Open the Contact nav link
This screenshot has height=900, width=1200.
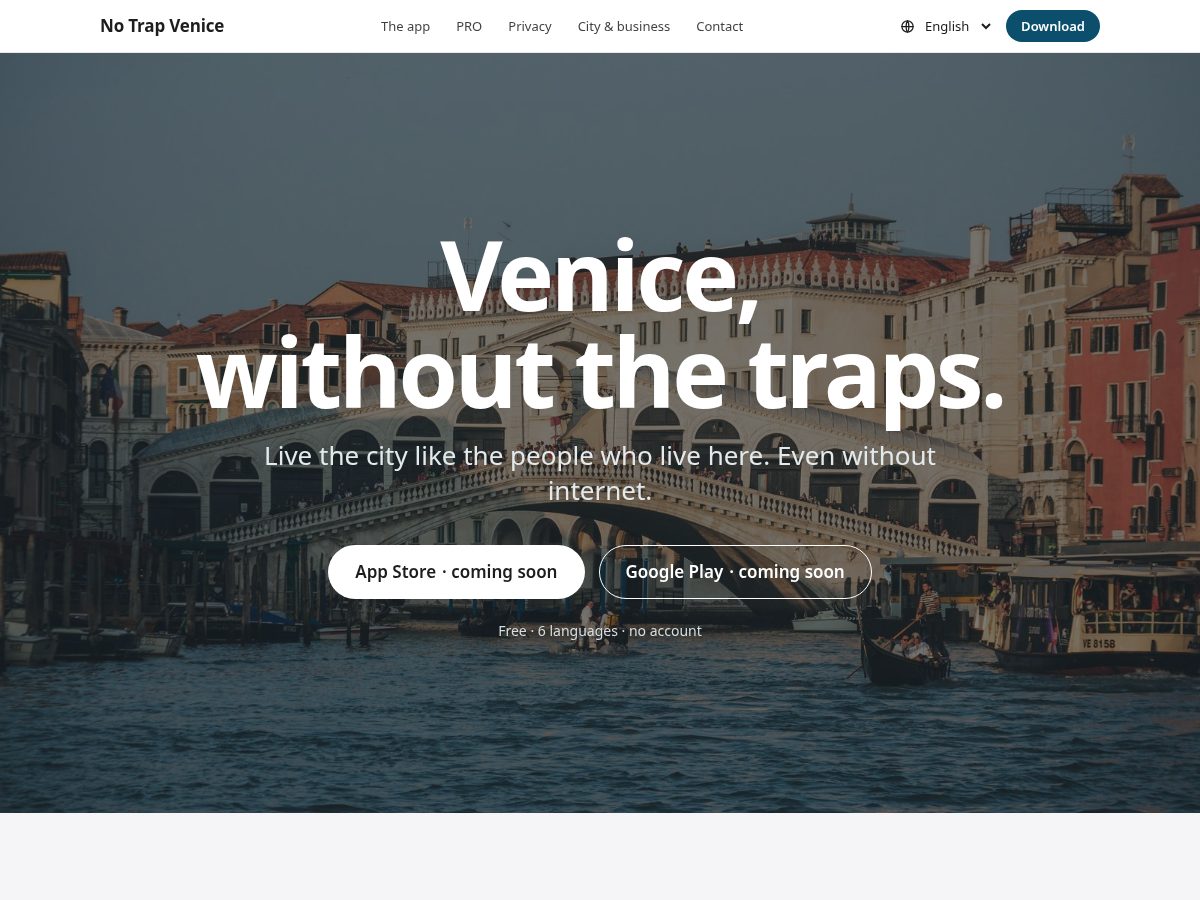[719, 27]
